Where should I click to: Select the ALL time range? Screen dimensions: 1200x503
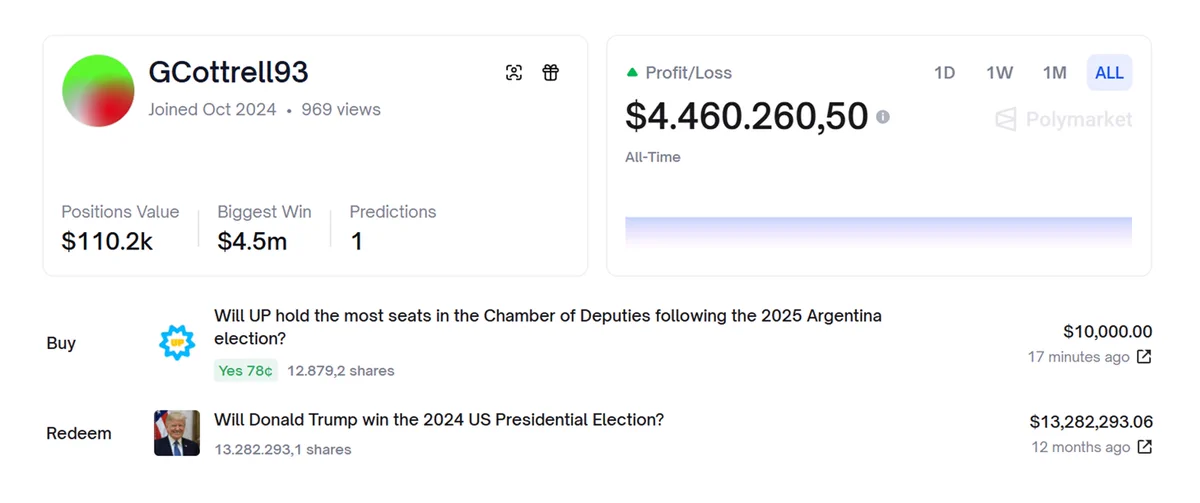pos(1109,73)
